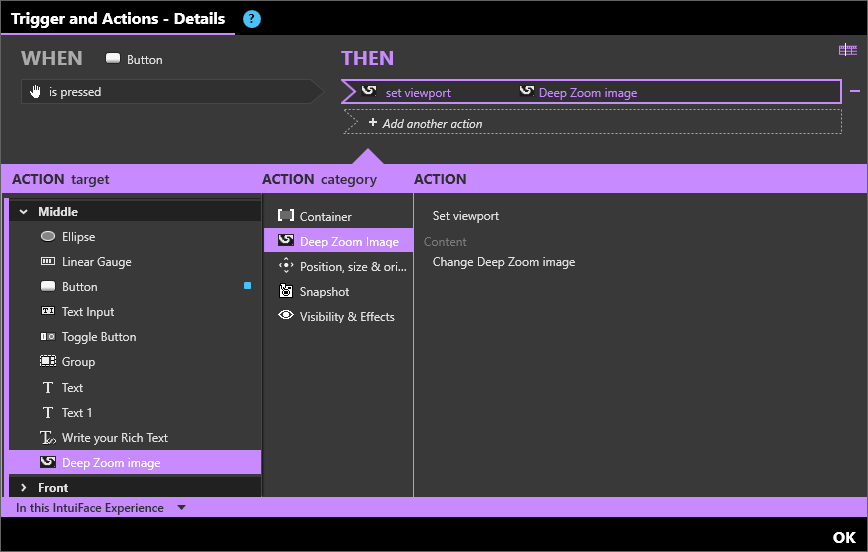Click the Deep Zoom Image category icon
Viewport: 868px width, 552px height.
tap(286, 240)
